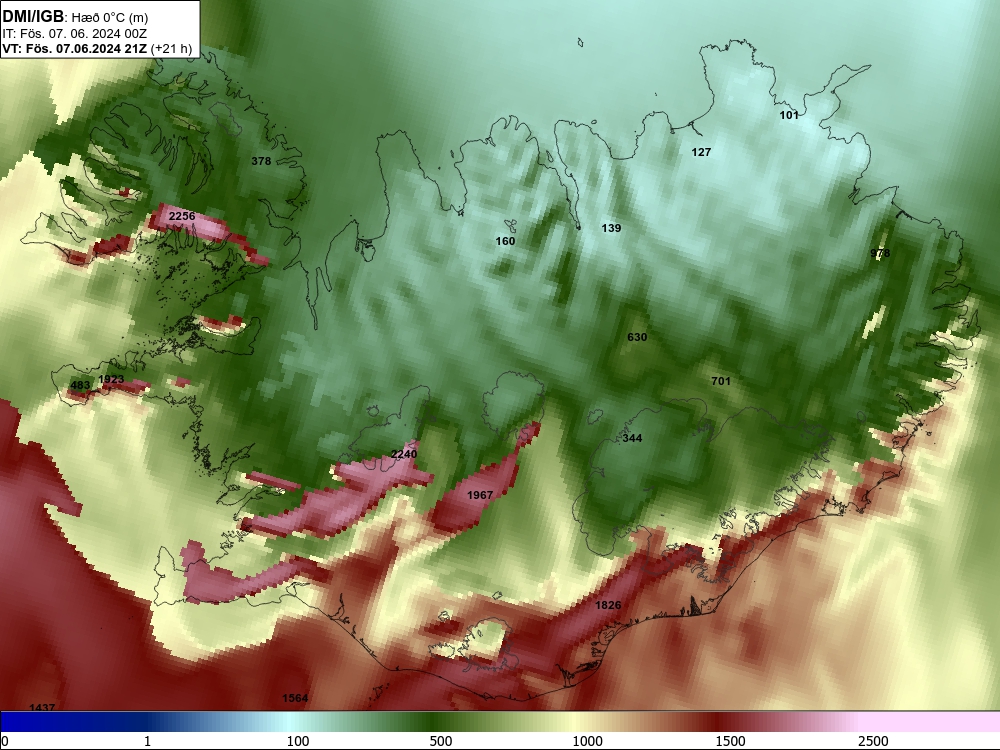
Task: Click the map value 139
Action: coord(611,228)
